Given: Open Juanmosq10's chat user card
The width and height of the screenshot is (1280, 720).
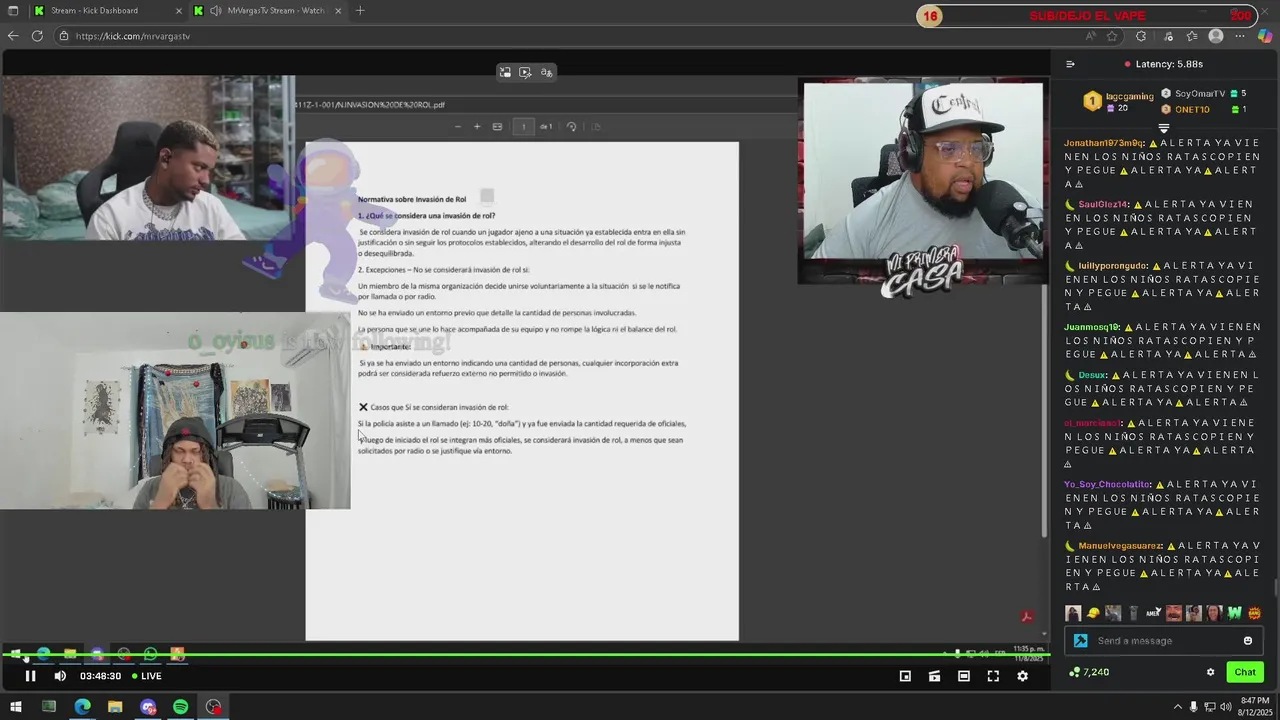Looking at the screenshot, I should [1091, 327].
